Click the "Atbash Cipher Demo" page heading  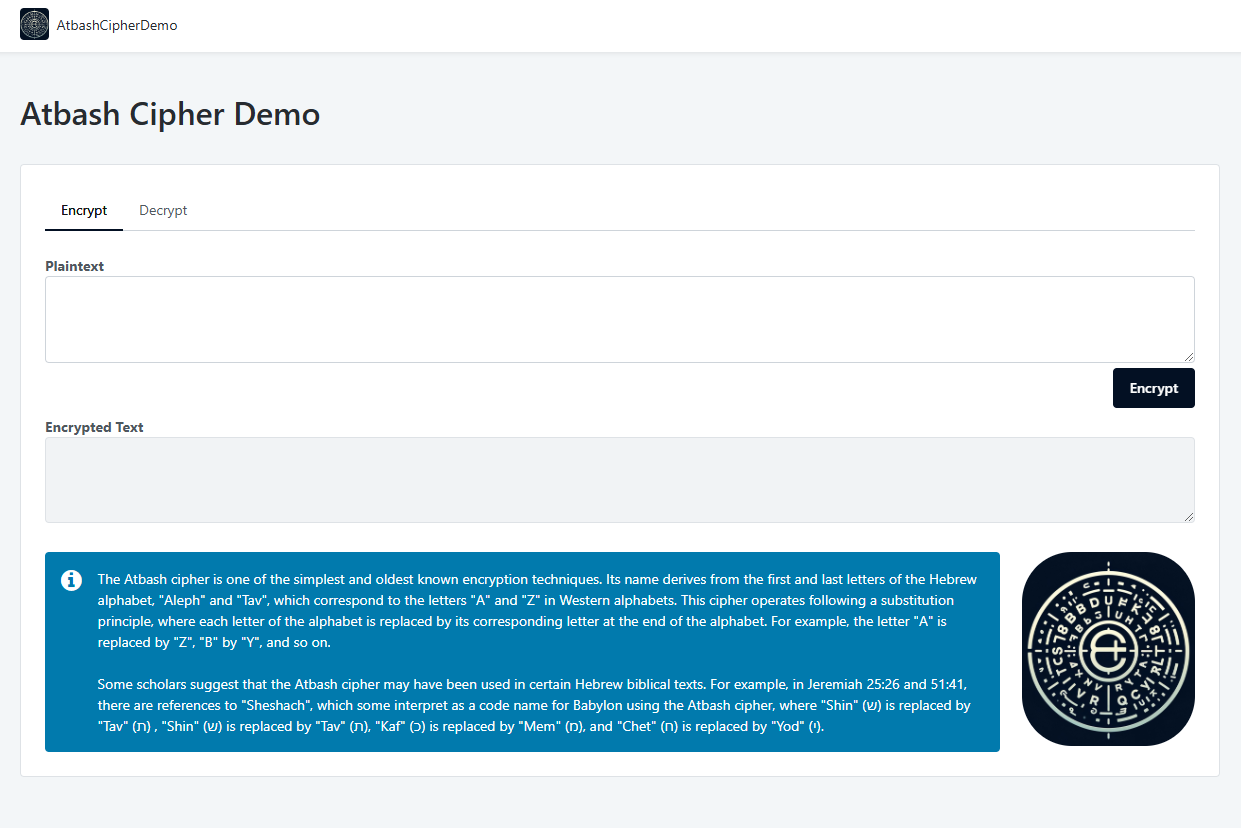(x=170, y=114)
